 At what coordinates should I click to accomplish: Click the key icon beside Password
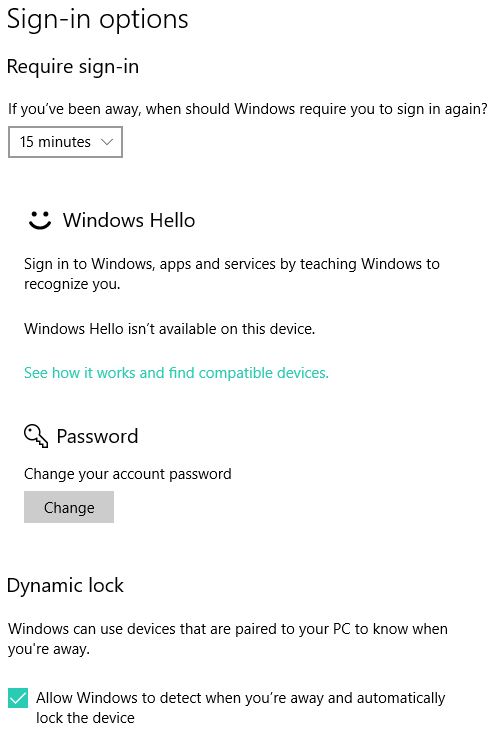(x=36, y=436)
